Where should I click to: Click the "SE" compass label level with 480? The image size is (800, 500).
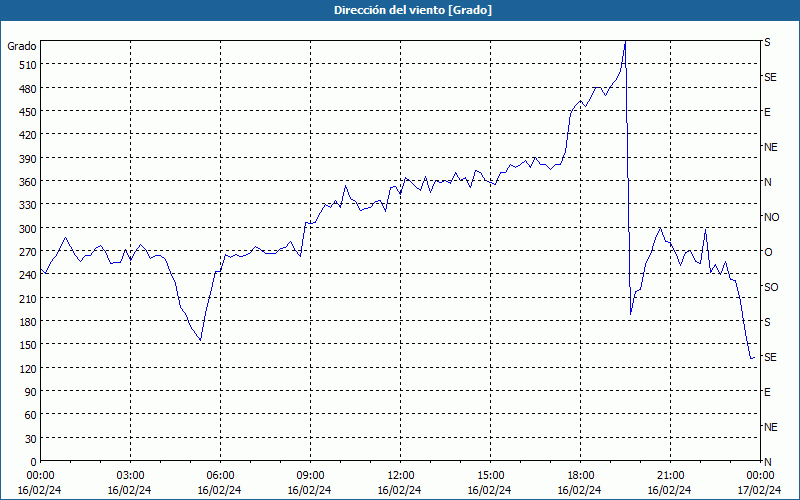coord(770,77)
